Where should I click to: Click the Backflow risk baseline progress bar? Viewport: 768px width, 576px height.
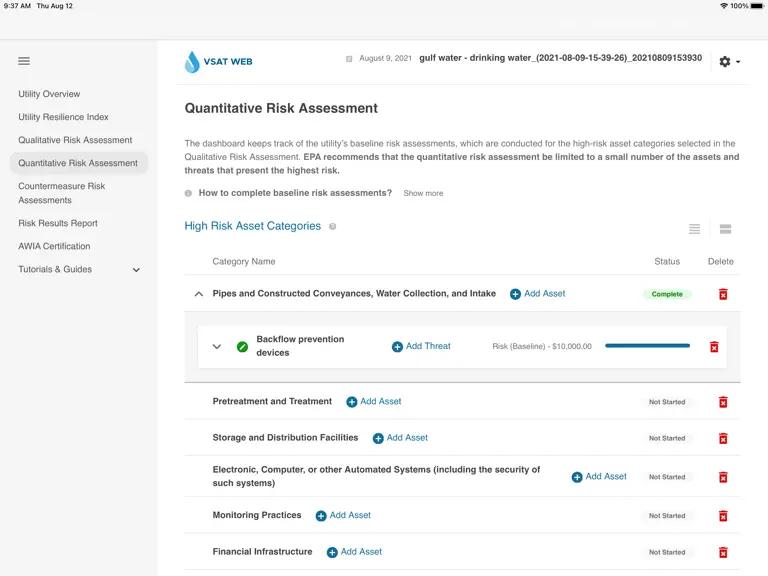647,346
